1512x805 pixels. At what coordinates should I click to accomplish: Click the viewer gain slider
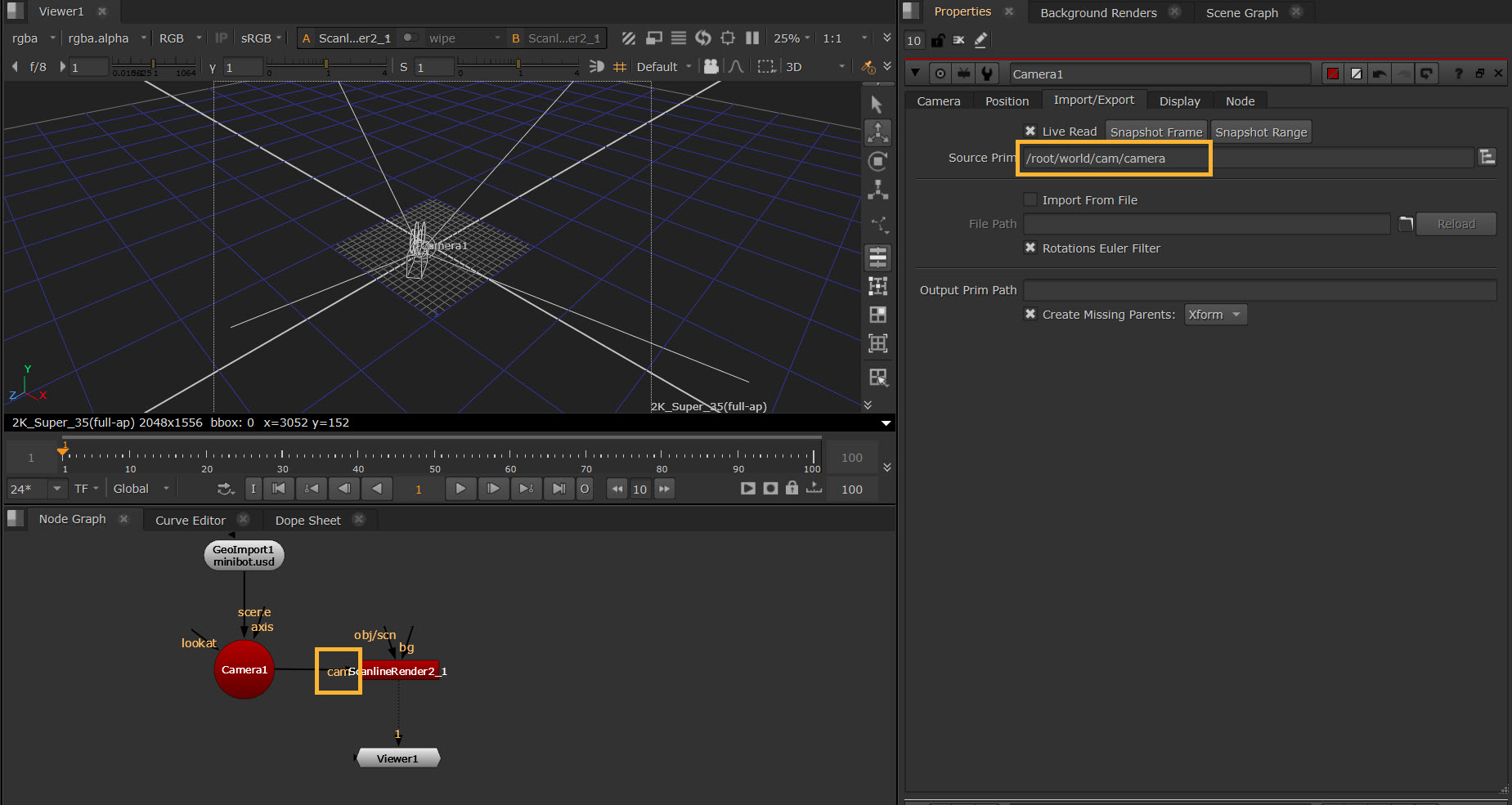tap(153, 65)
